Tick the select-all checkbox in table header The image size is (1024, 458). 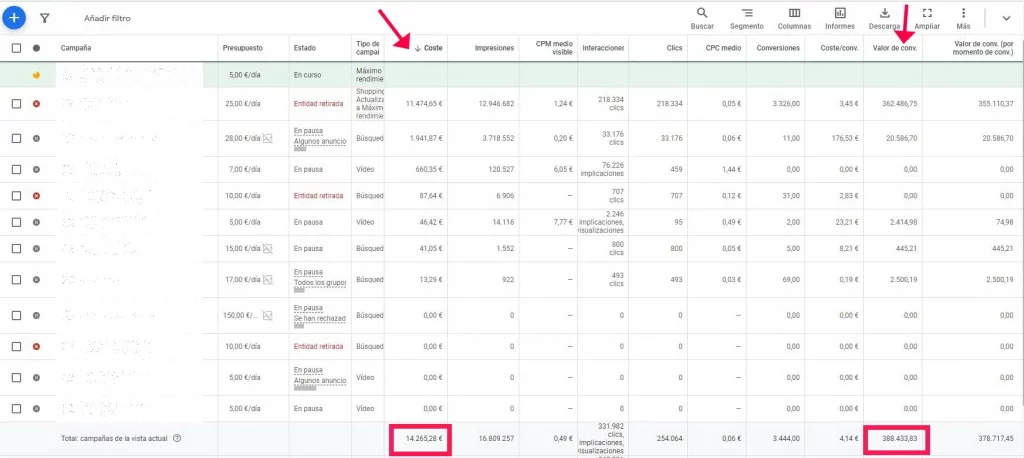click(x=16, y=47)
